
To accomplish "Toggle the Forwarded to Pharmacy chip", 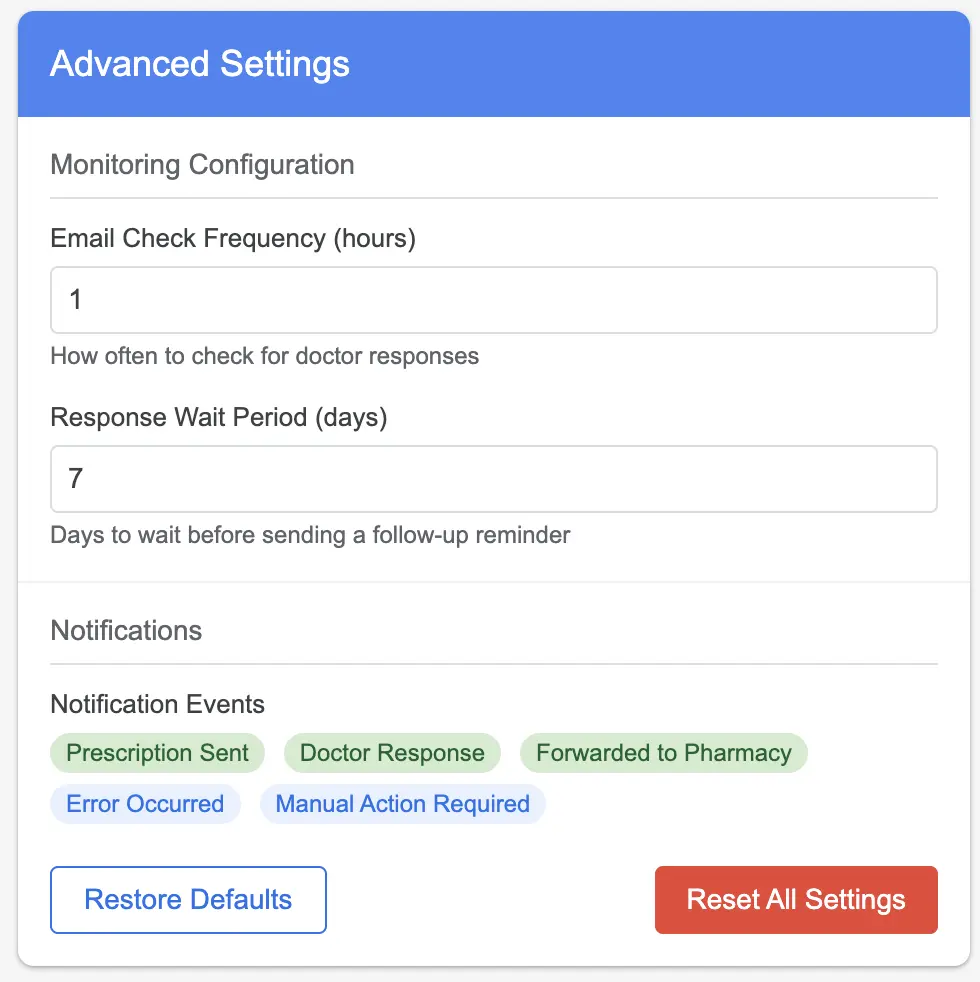I will click(664, 753).
